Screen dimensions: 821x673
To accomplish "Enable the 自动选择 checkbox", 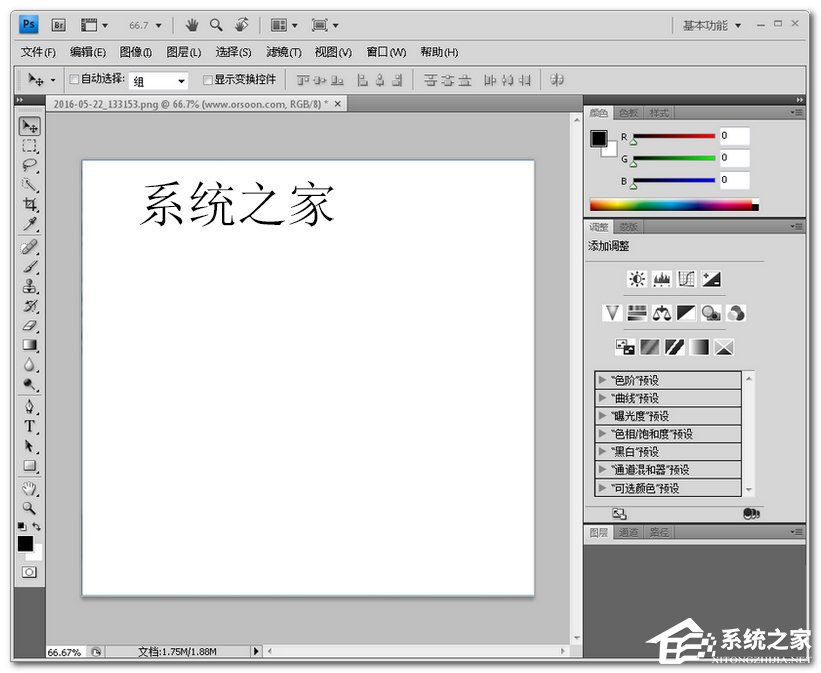I will point(73,79).
